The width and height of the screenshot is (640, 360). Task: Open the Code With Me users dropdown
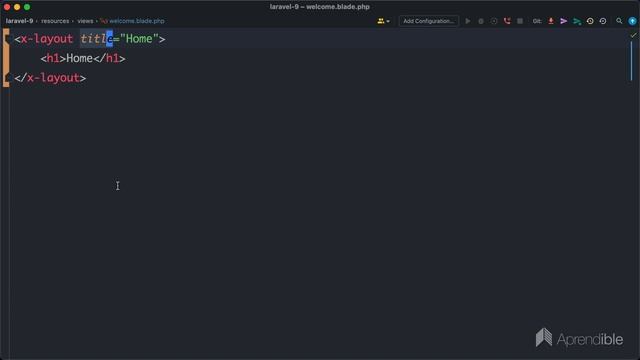tap(383, 21)
